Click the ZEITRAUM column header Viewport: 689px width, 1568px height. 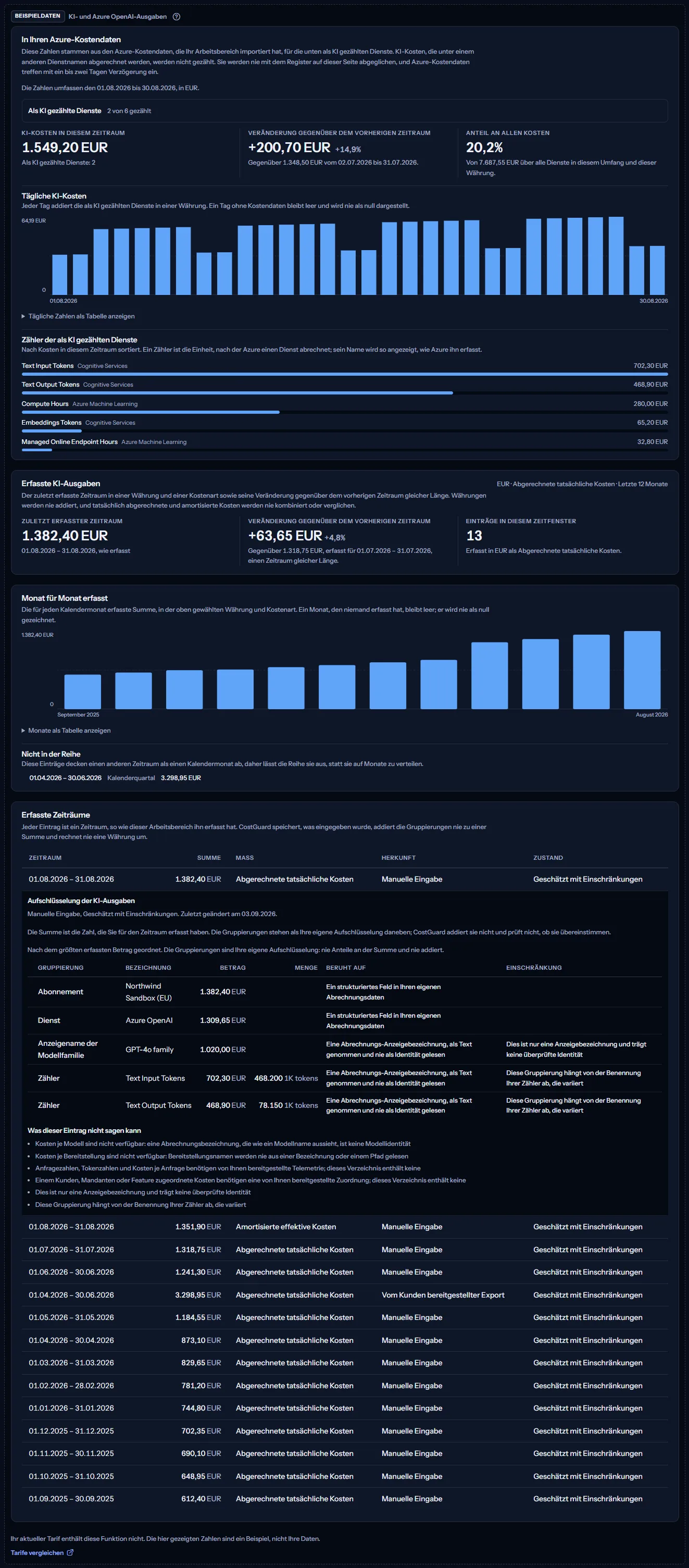[45, 858]
